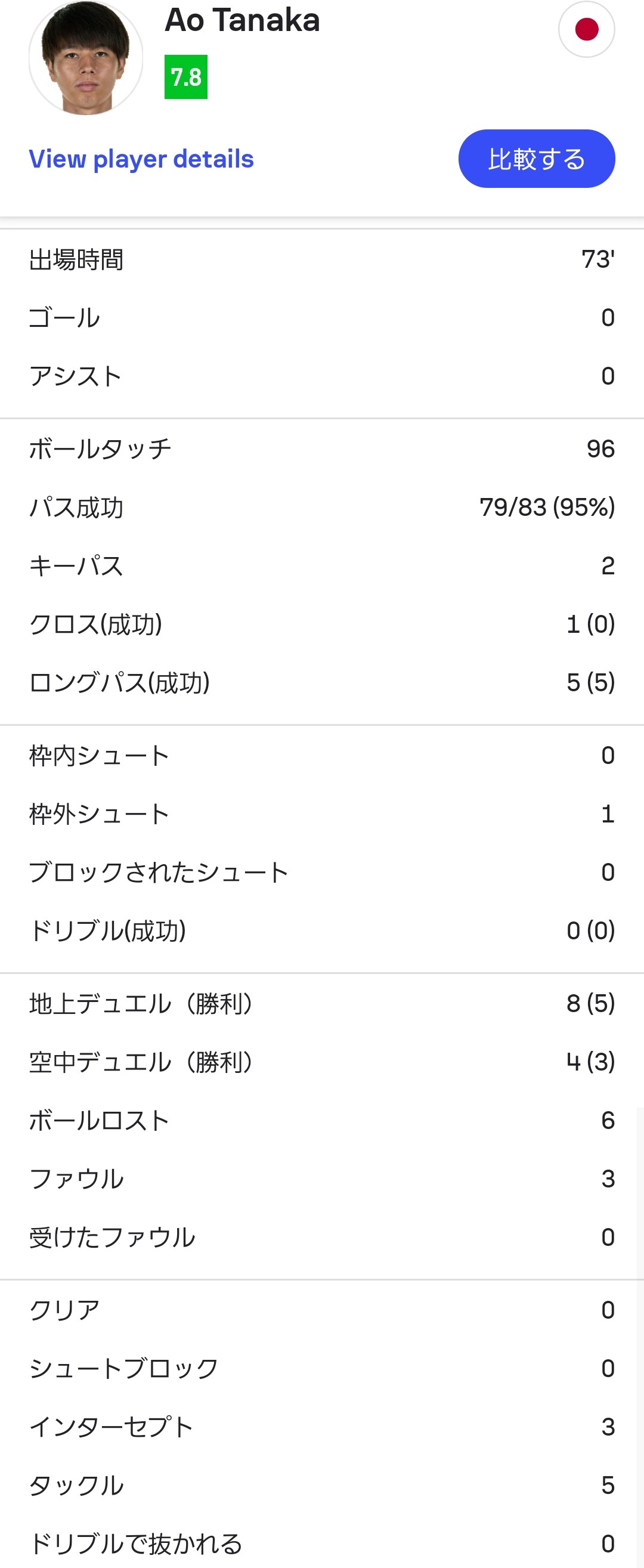This screenshot has height=1568, width=644.
Task: Click the green 7.8 rating badge
Action: point(185,78)
